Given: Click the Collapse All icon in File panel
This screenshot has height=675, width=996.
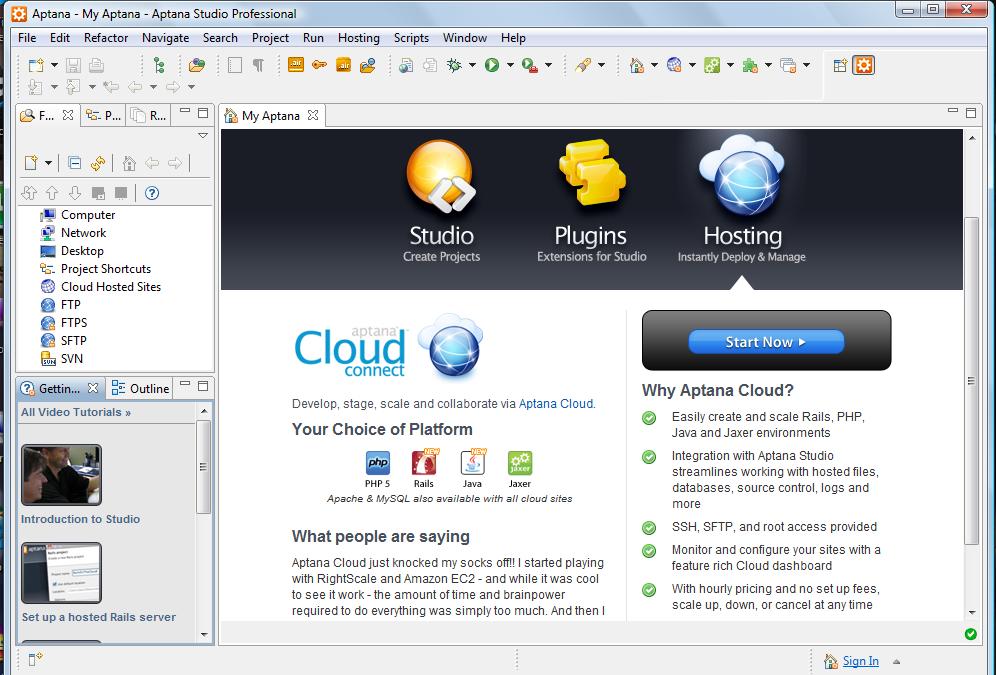Looking at the screenshot, I should coord(74,163).
